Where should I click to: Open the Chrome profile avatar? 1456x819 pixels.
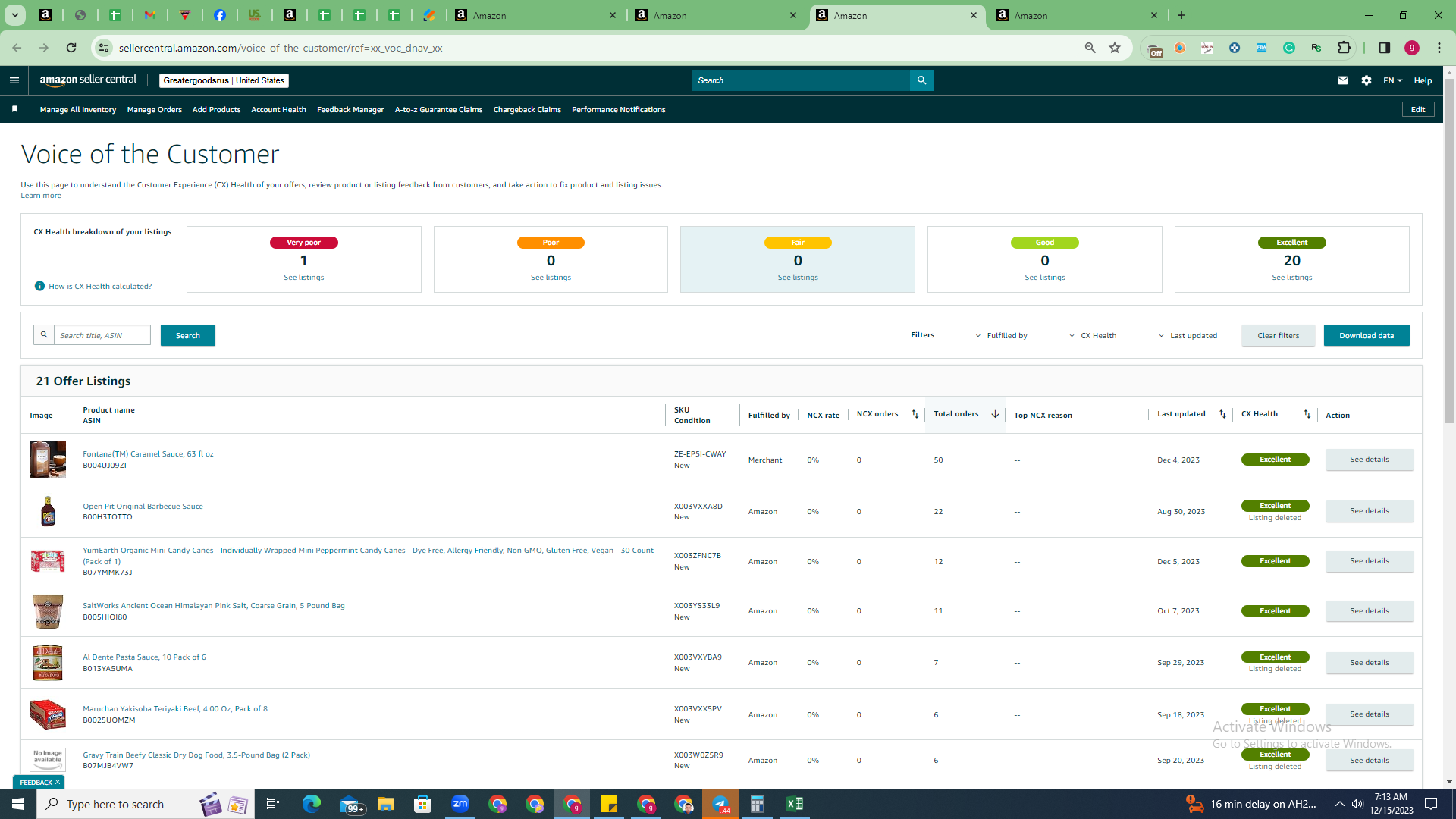1412,48
